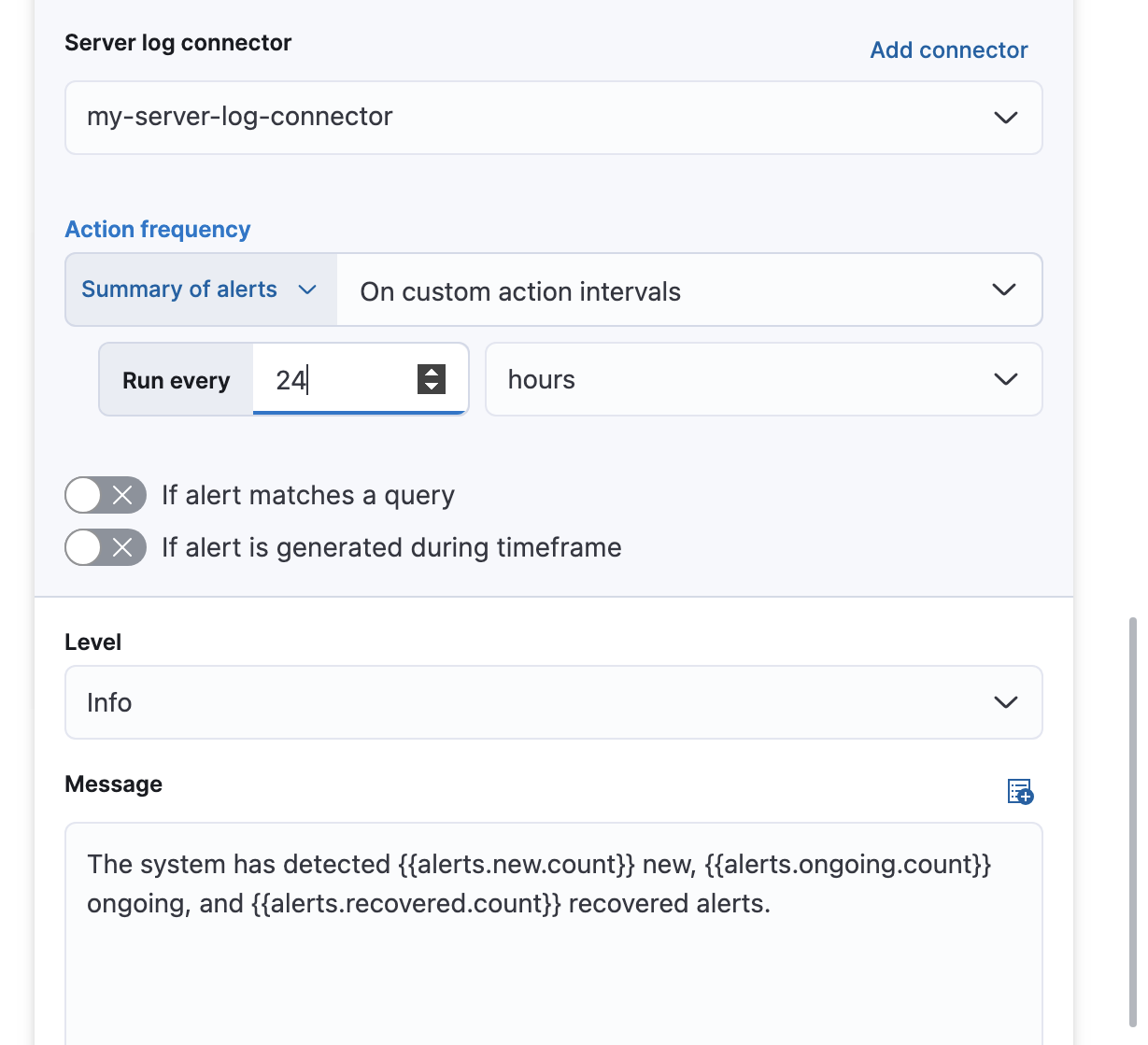The width and height of the screenshot is (1148, 1045).
Task: Expand the Summary of alerts selector
Action: point(199,289)
